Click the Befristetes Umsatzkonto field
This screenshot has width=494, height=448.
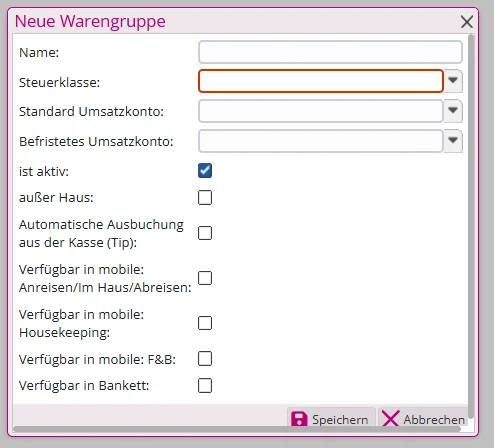(x=321, y=141)
